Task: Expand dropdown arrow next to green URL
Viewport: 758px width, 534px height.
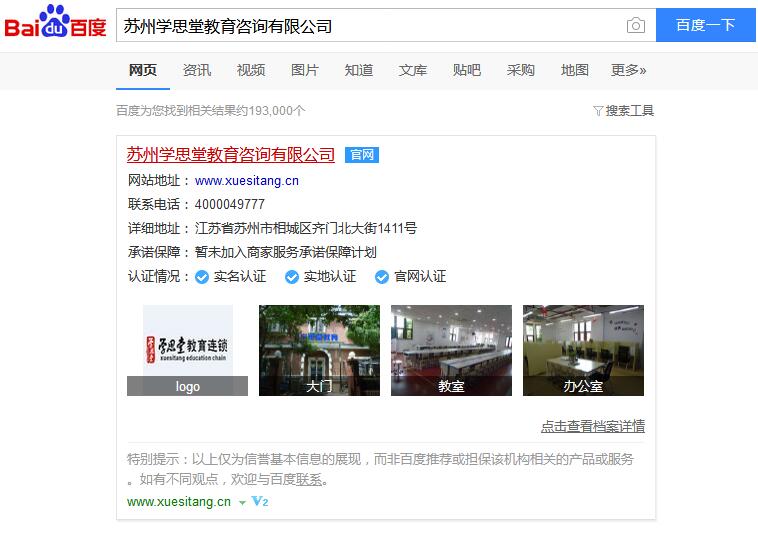Action: (242, 503)
